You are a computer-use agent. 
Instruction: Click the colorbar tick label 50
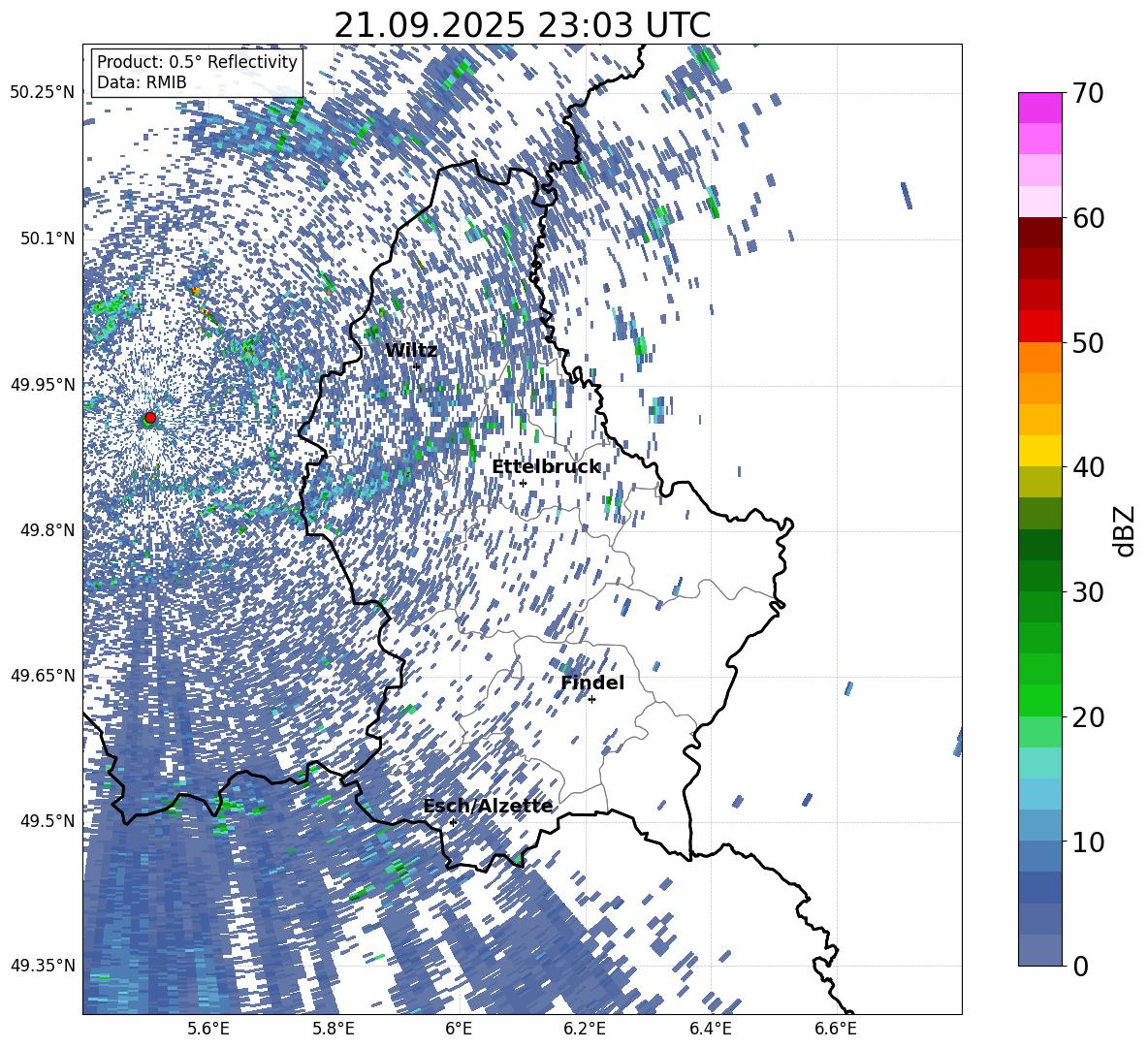click(1088, 342)
